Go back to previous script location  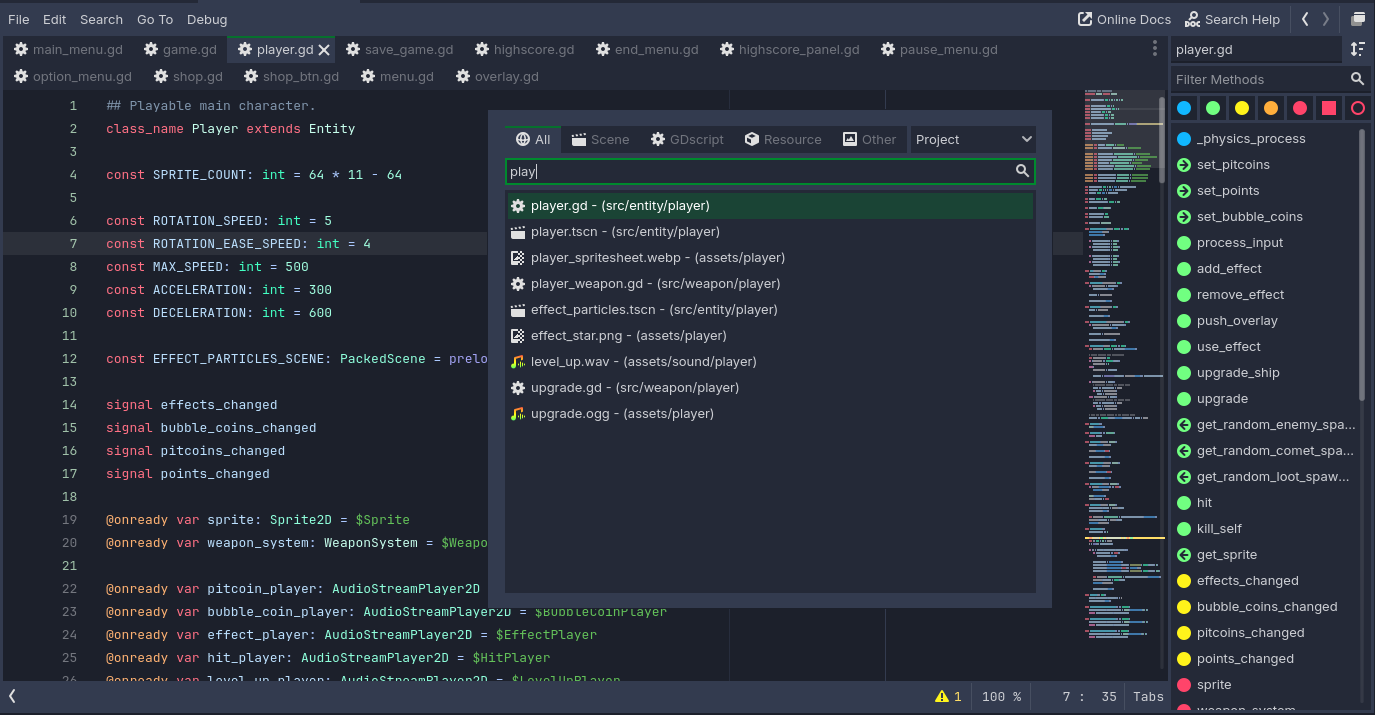[x=1305, y=19]
